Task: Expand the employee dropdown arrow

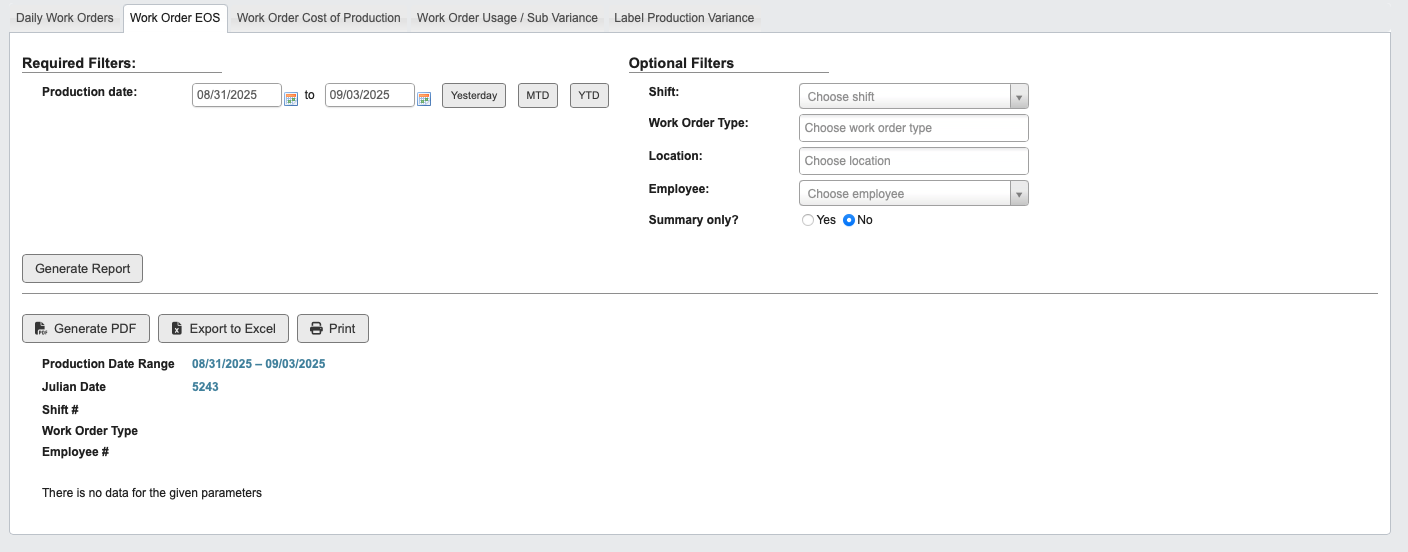Action: (x=1019, y=194)
